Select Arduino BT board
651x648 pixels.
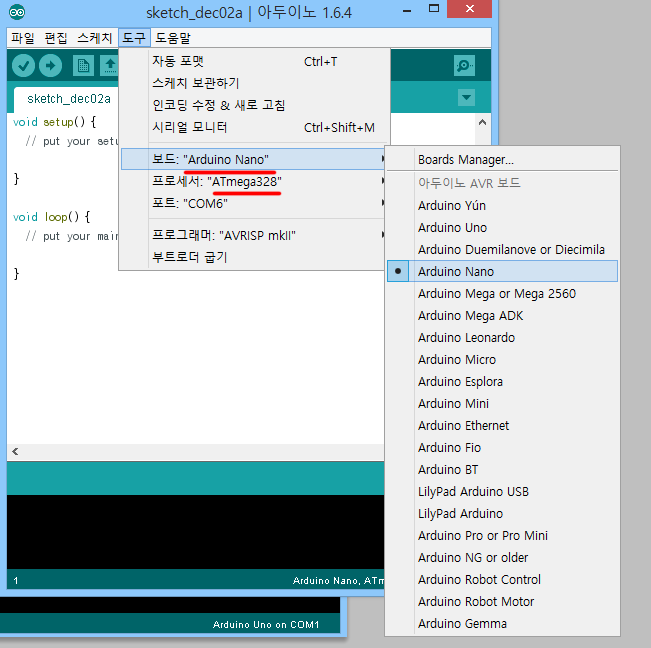click(x=502, y=469)
